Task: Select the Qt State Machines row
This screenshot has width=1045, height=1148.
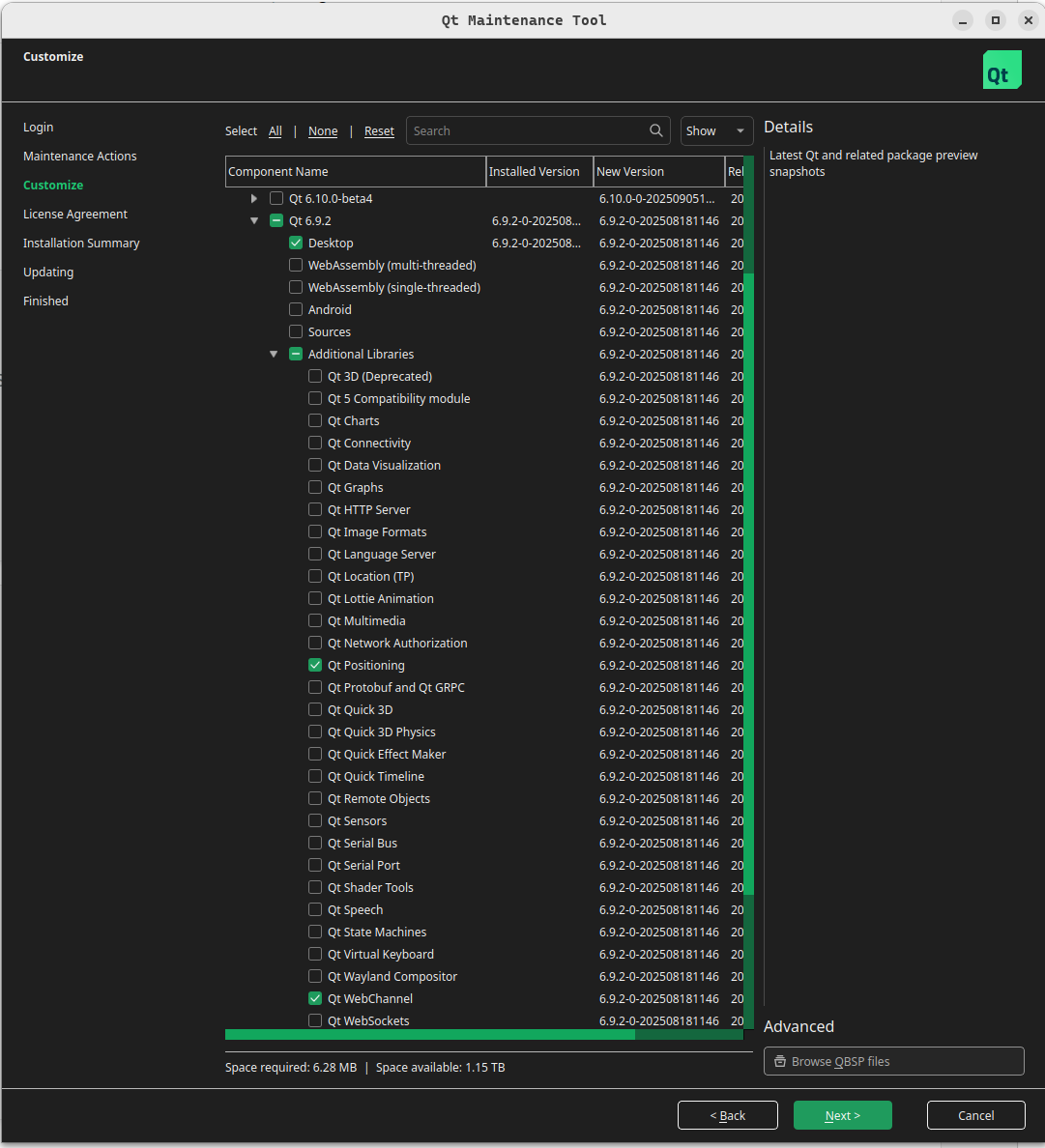Action: [484, 932]
